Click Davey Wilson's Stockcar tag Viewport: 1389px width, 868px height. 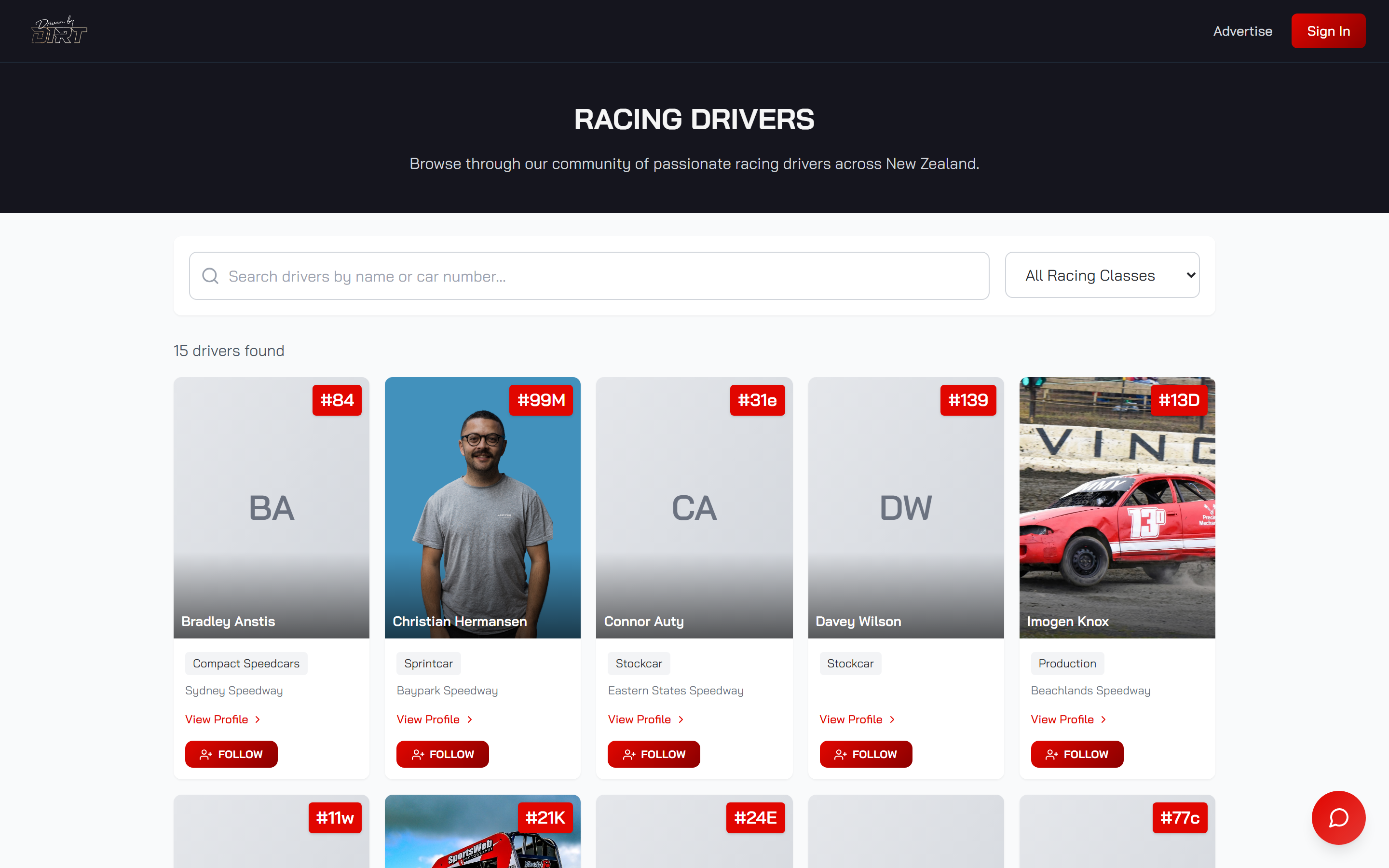click(x=850, y=663)
